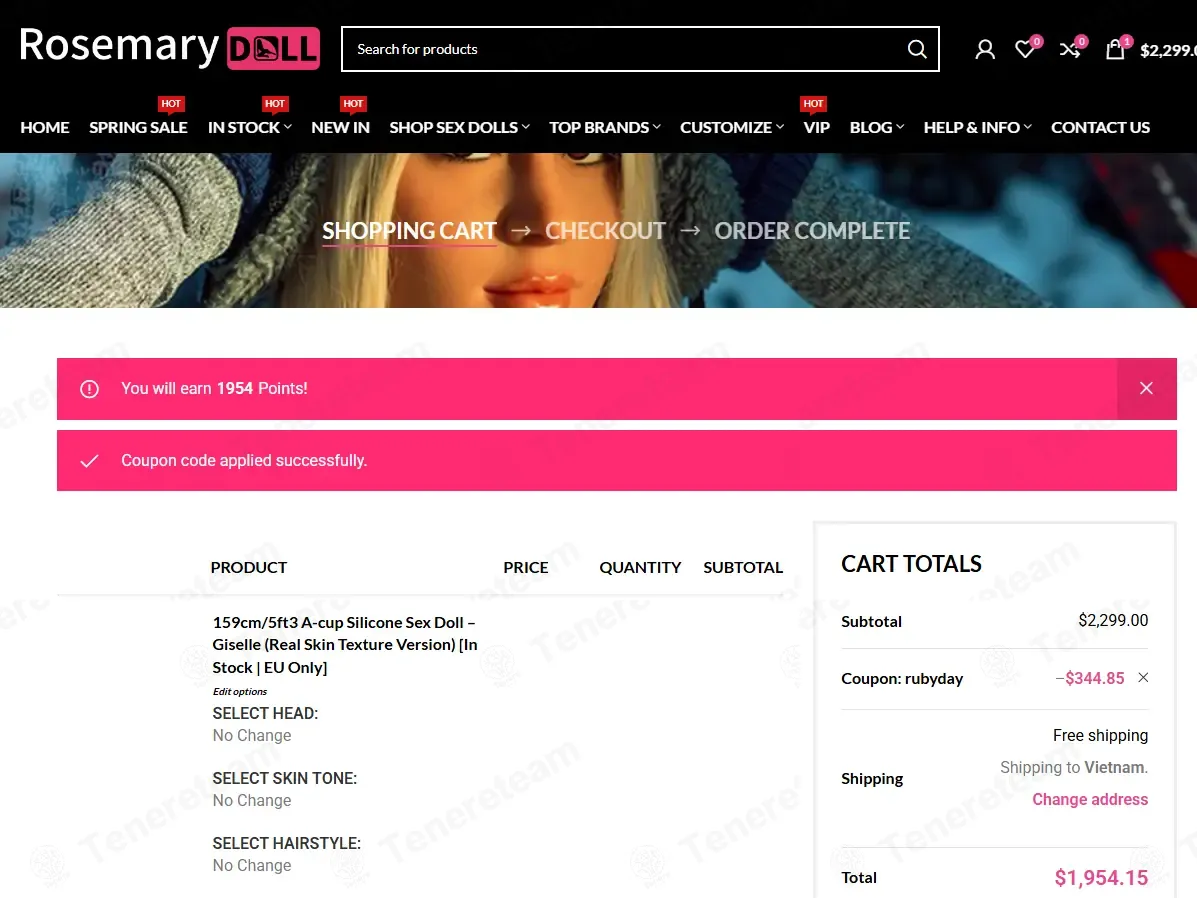Open the Rosemary Doll logo homepage

[169, 47]
